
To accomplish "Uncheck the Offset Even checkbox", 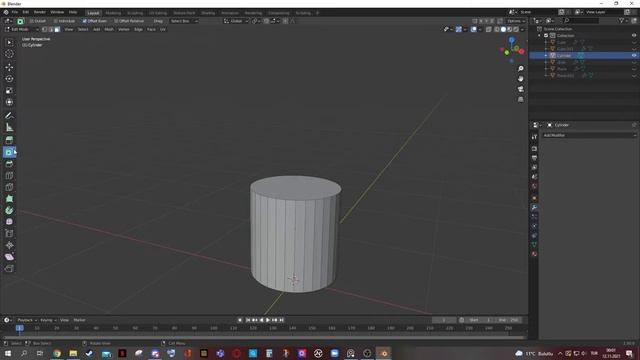I will click(84, 21).
